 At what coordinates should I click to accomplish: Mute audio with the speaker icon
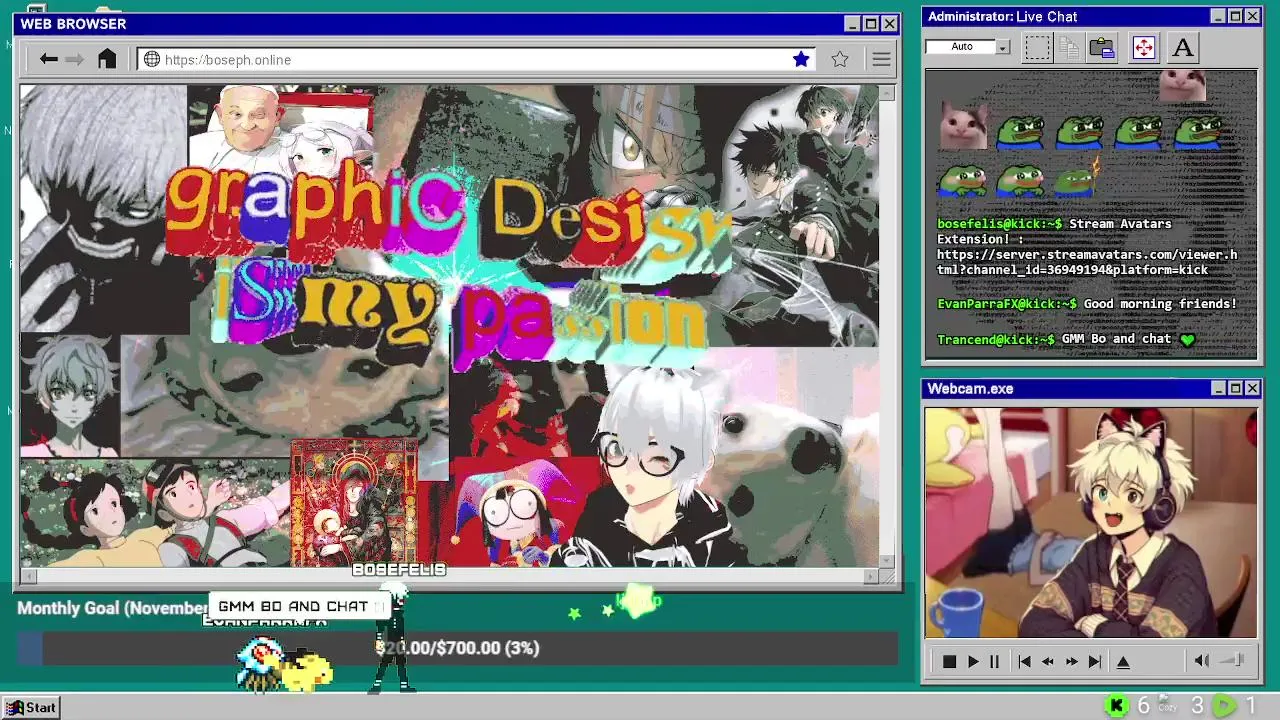(x=1202, y=661)
